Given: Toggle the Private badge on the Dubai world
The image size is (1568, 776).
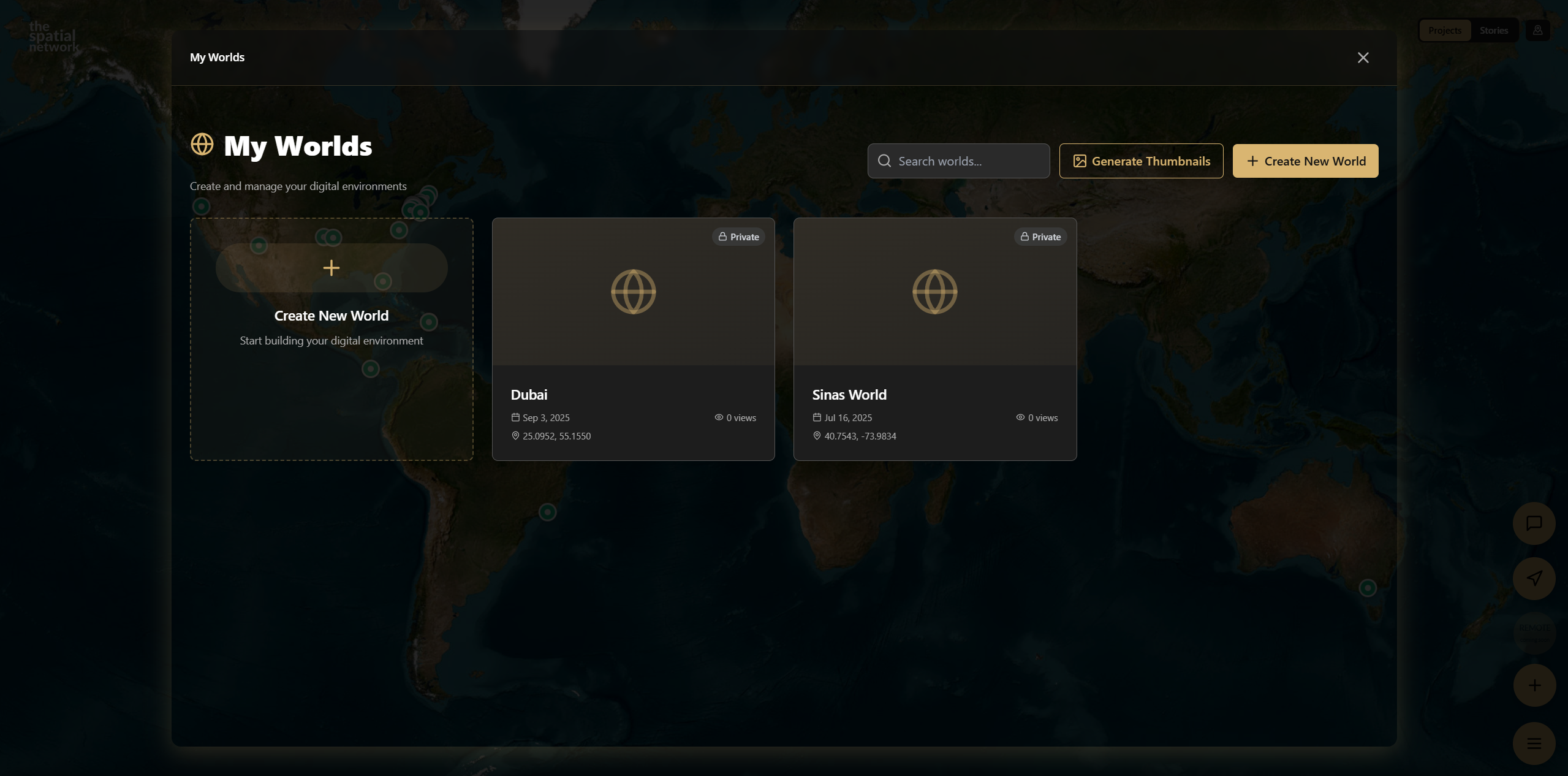Looking at the screenshot, I should (x=738, y=237).
